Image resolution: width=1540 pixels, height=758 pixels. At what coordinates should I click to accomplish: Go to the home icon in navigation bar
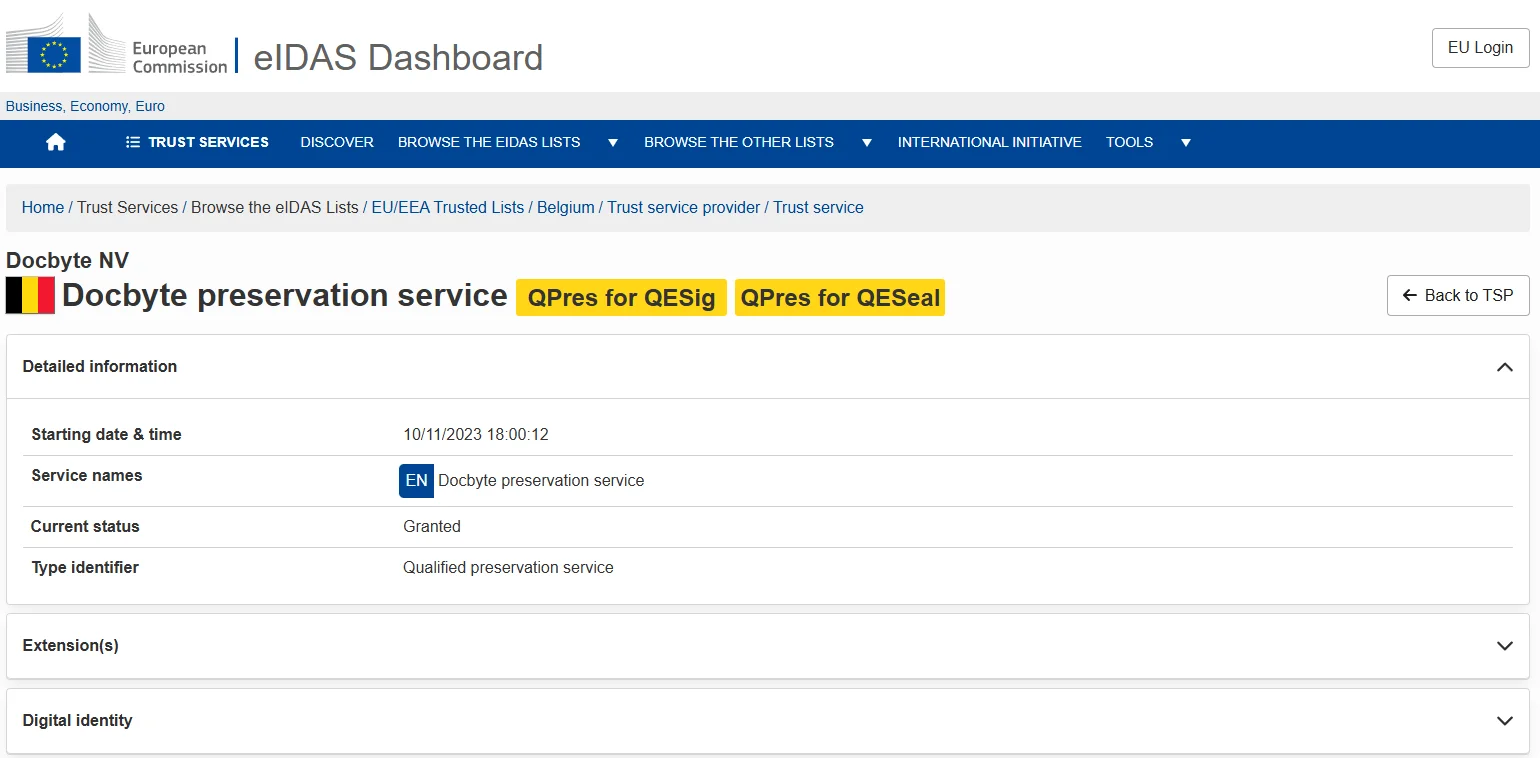tap(56, 142)
